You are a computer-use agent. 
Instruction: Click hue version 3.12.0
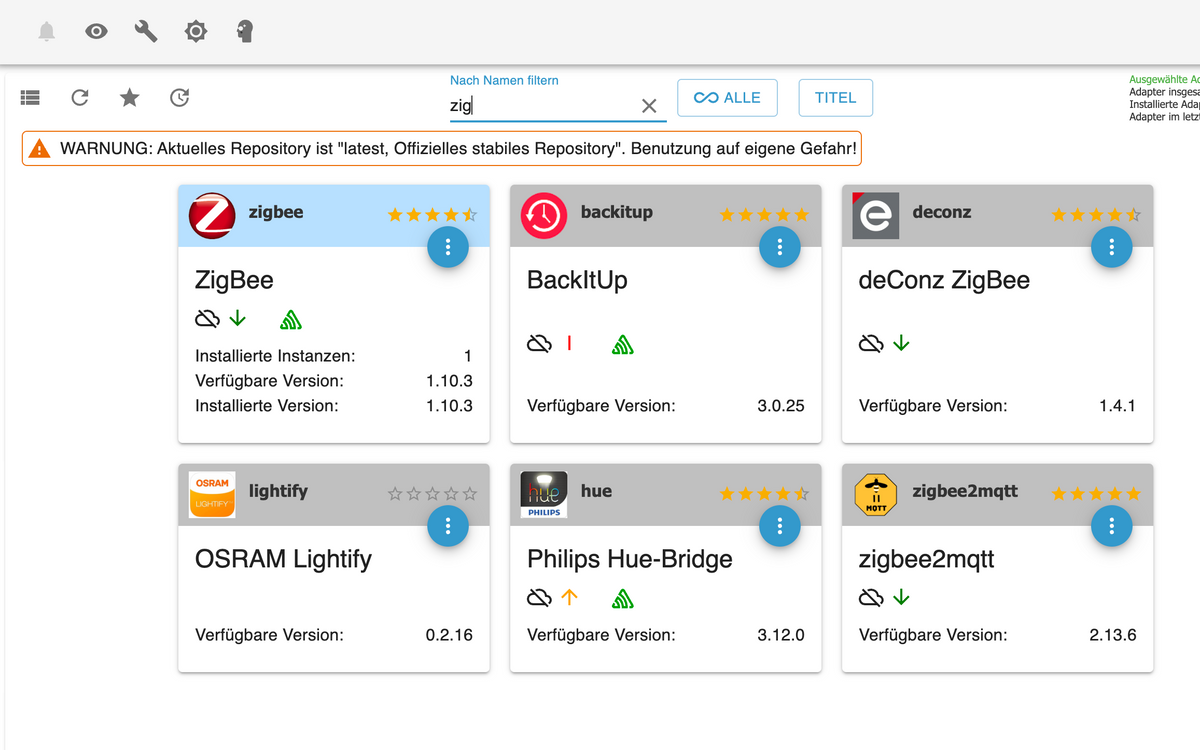tap(781, 635)
